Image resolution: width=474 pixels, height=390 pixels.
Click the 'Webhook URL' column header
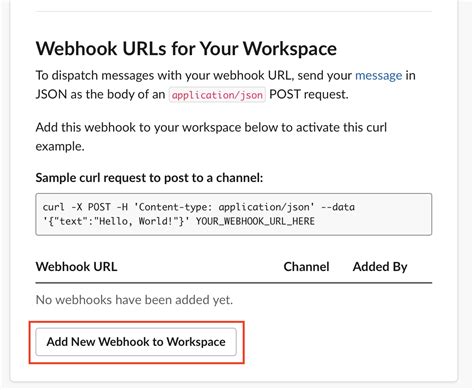(x=76, y=267)
